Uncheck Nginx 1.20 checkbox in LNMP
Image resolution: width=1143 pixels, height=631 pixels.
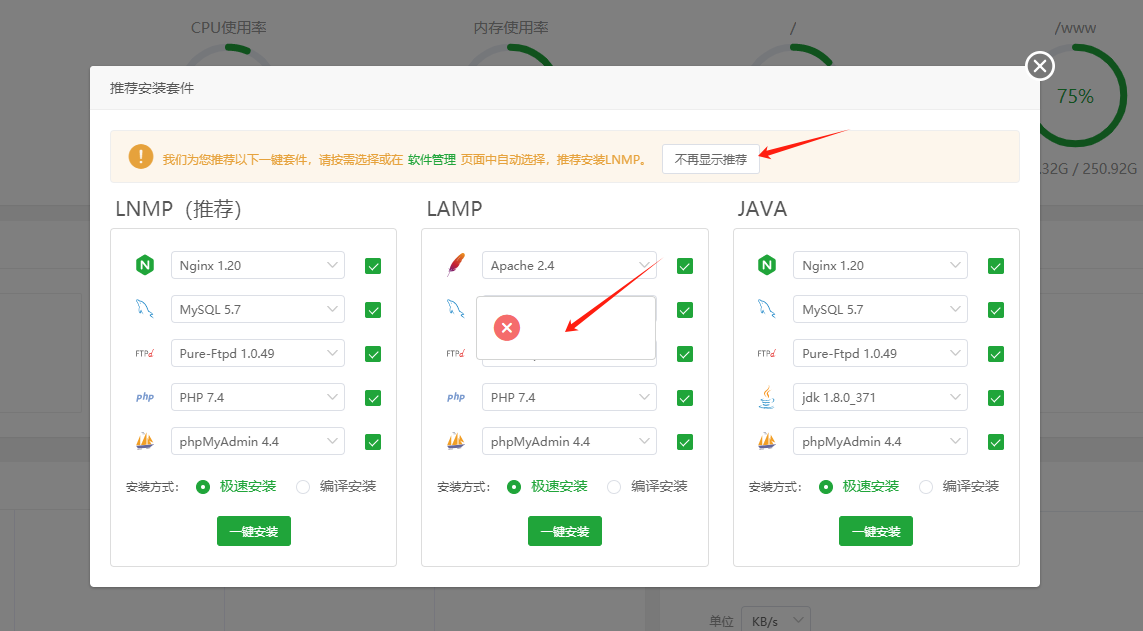click(373, 266)
